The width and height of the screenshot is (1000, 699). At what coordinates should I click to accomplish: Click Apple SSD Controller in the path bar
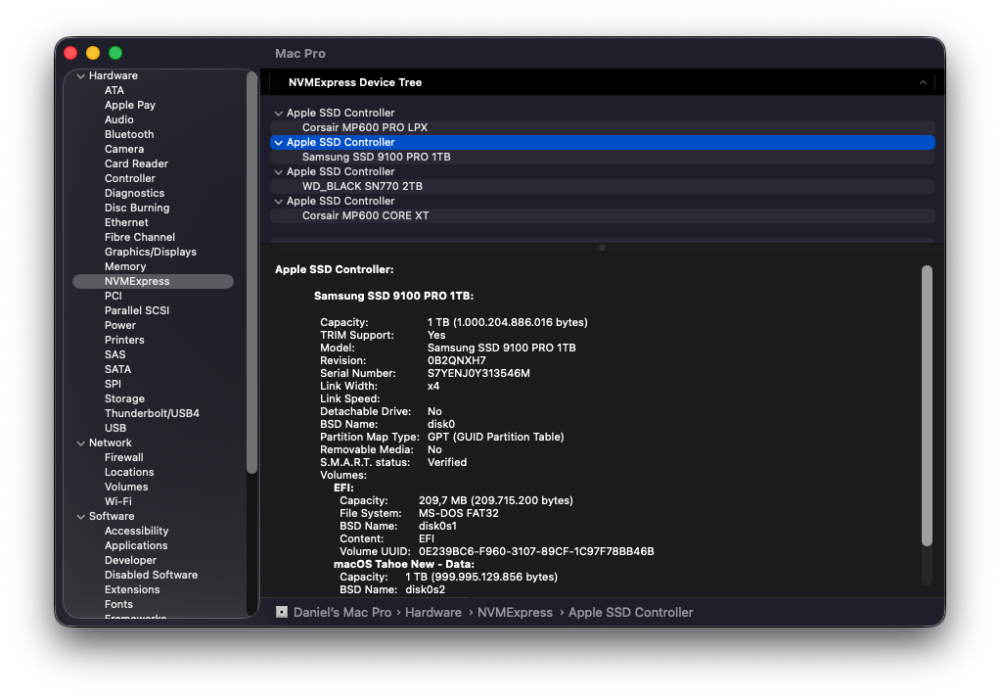coord(631,612)
